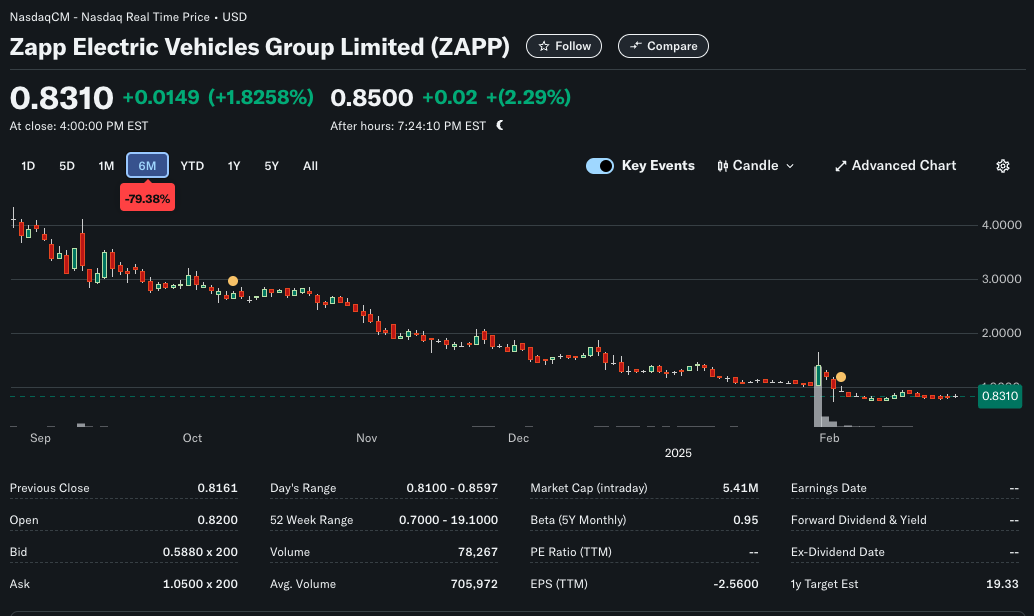
Task: Click the Compare button
Action: pyautogui.click(x=663, y=46)
